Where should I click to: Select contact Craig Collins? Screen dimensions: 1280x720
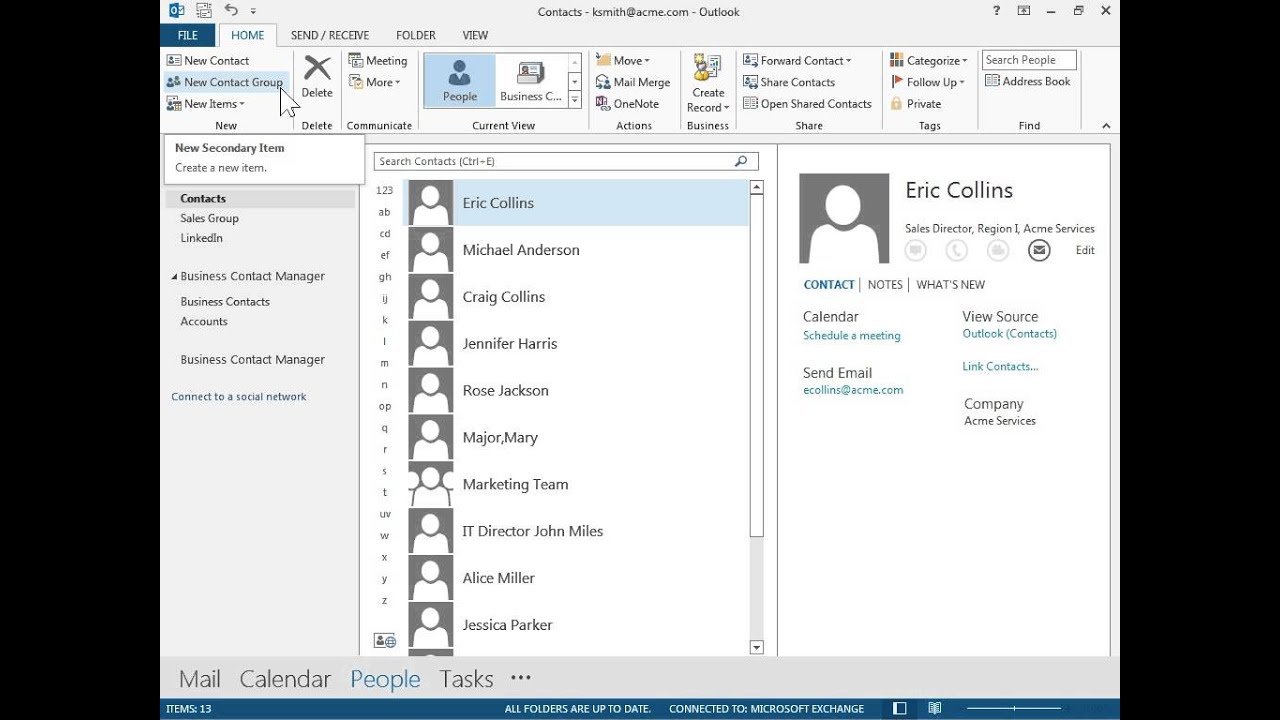coord(577,297)
